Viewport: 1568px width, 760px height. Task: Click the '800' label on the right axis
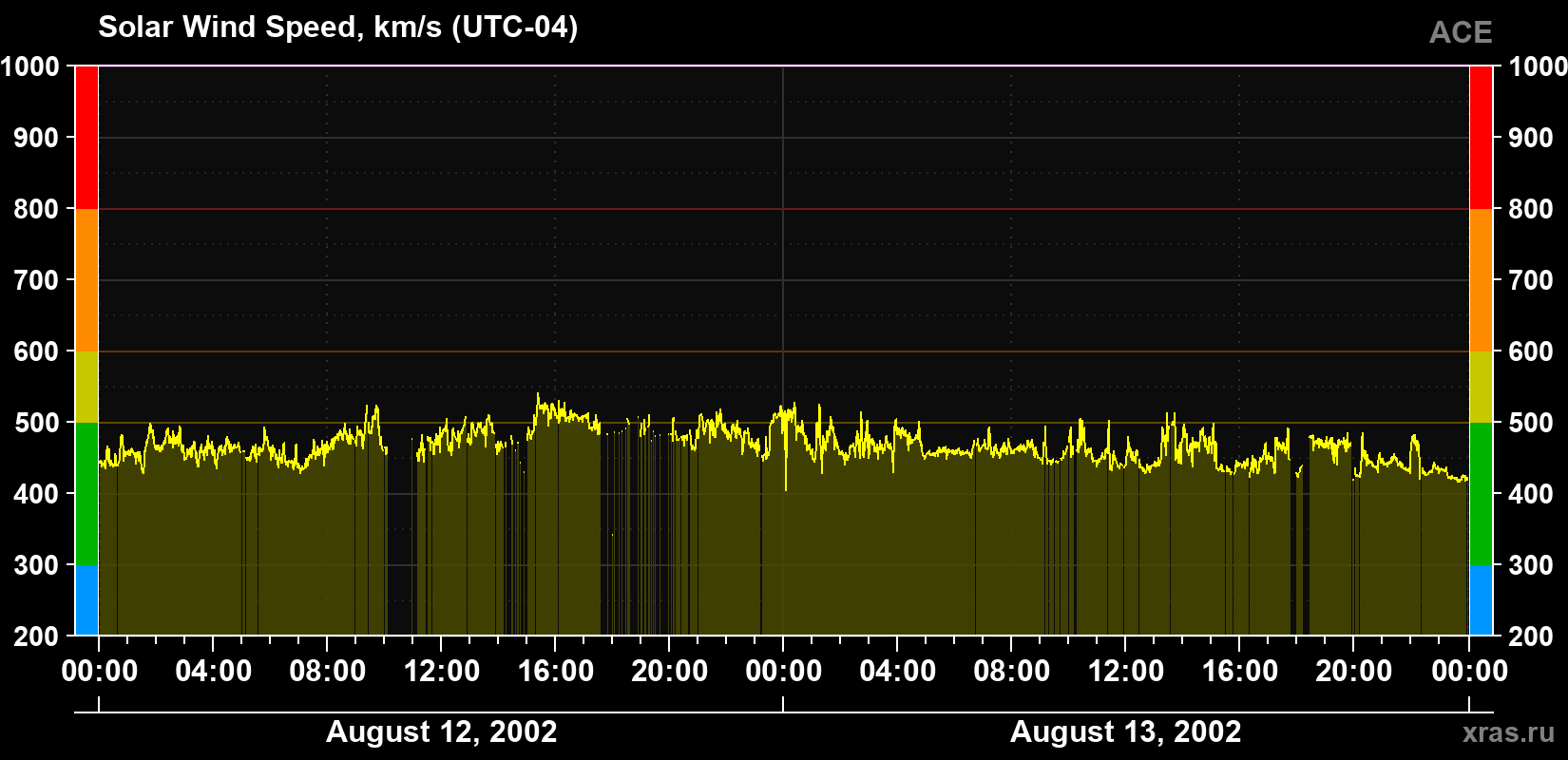1532,209
